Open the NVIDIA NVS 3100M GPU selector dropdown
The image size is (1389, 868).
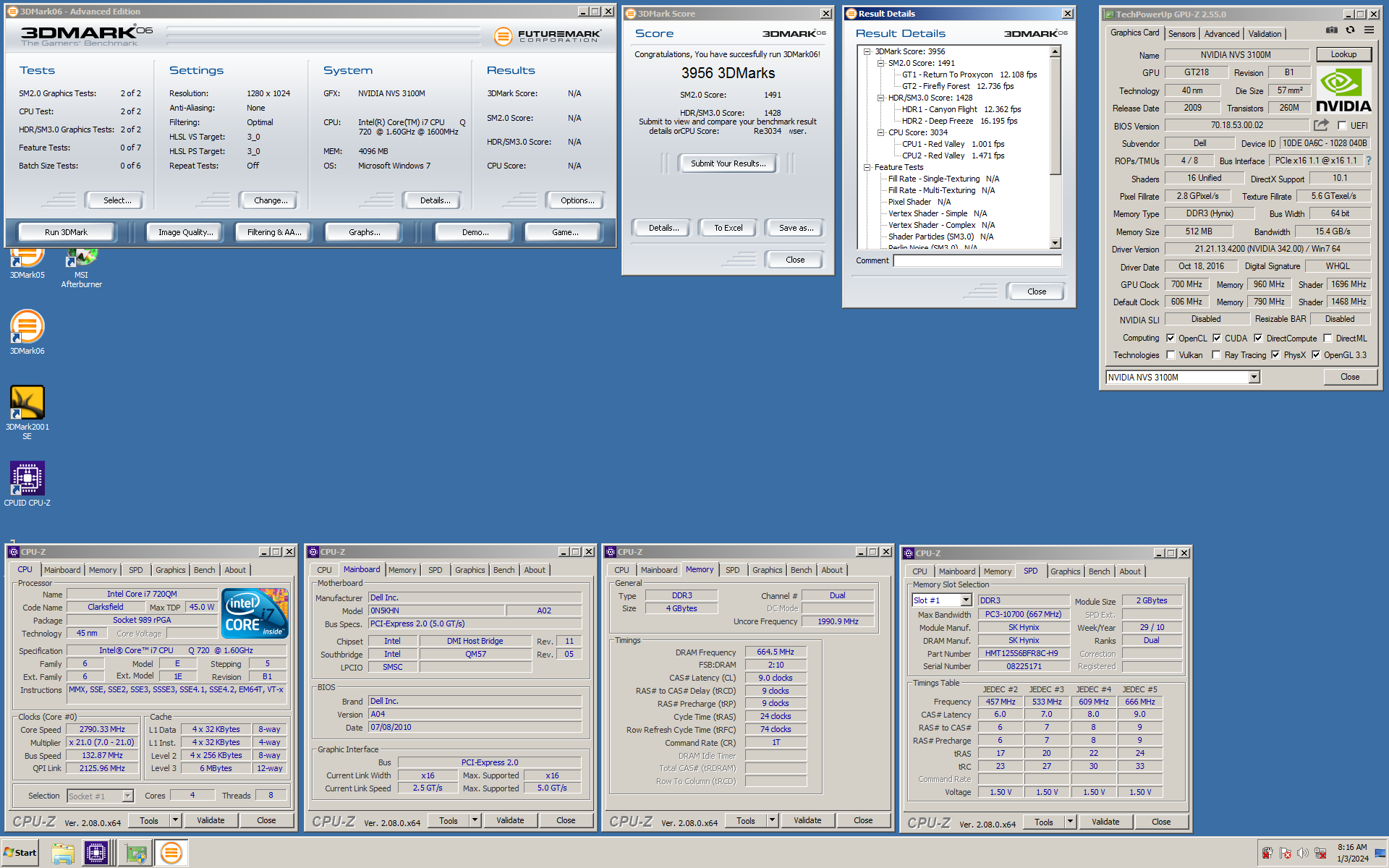(1254, 377)
